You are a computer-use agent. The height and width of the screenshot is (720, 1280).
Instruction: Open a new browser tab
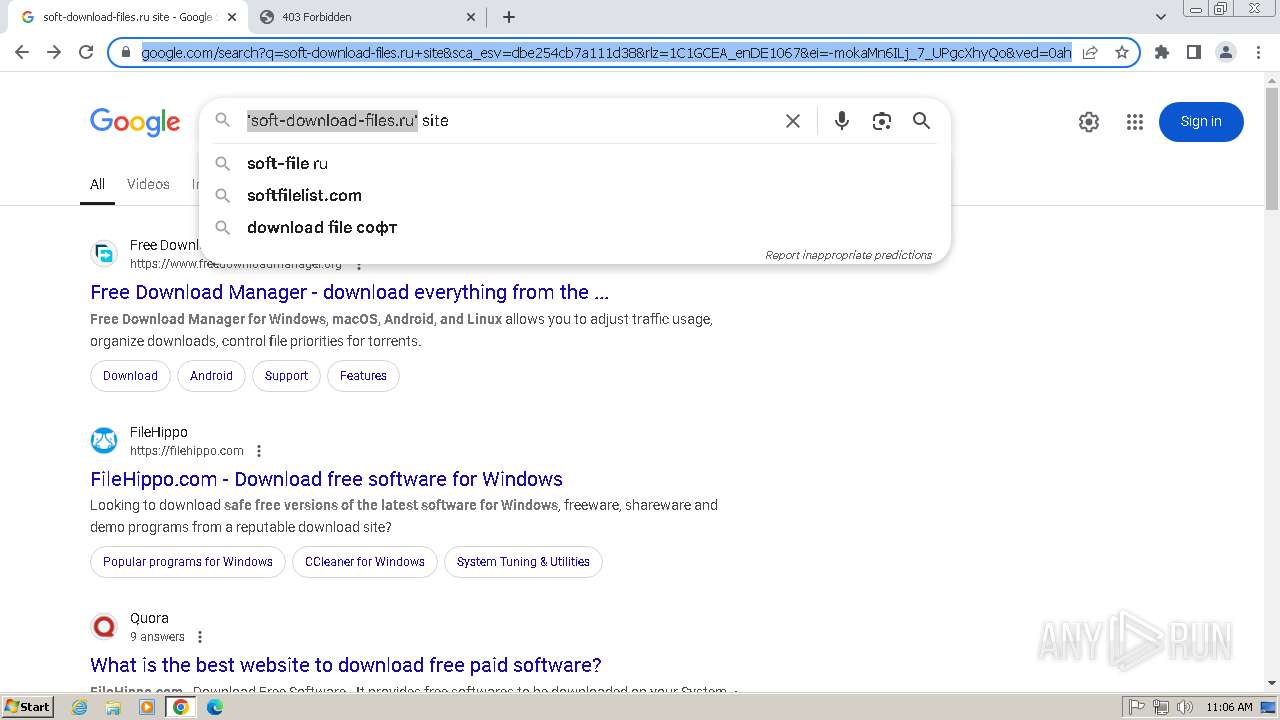(509, 17)
